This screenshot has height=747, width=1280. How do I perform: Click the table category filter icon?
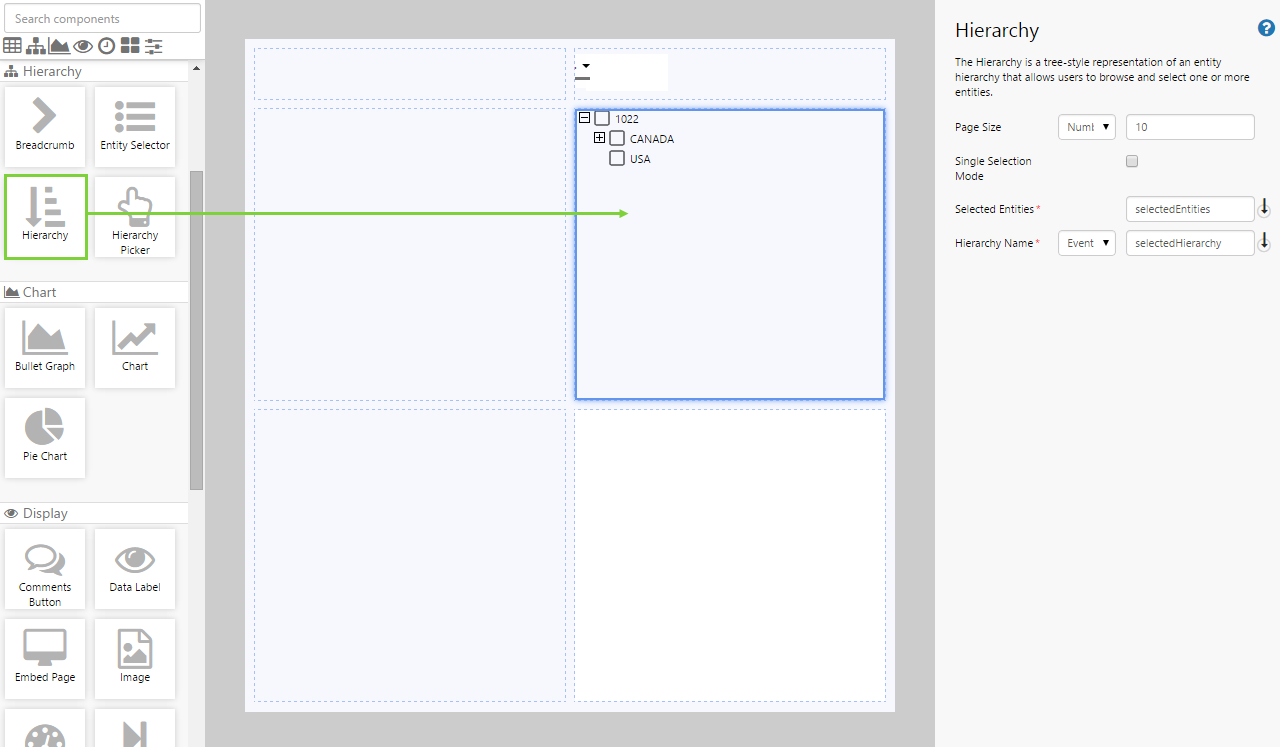point(12,46)
